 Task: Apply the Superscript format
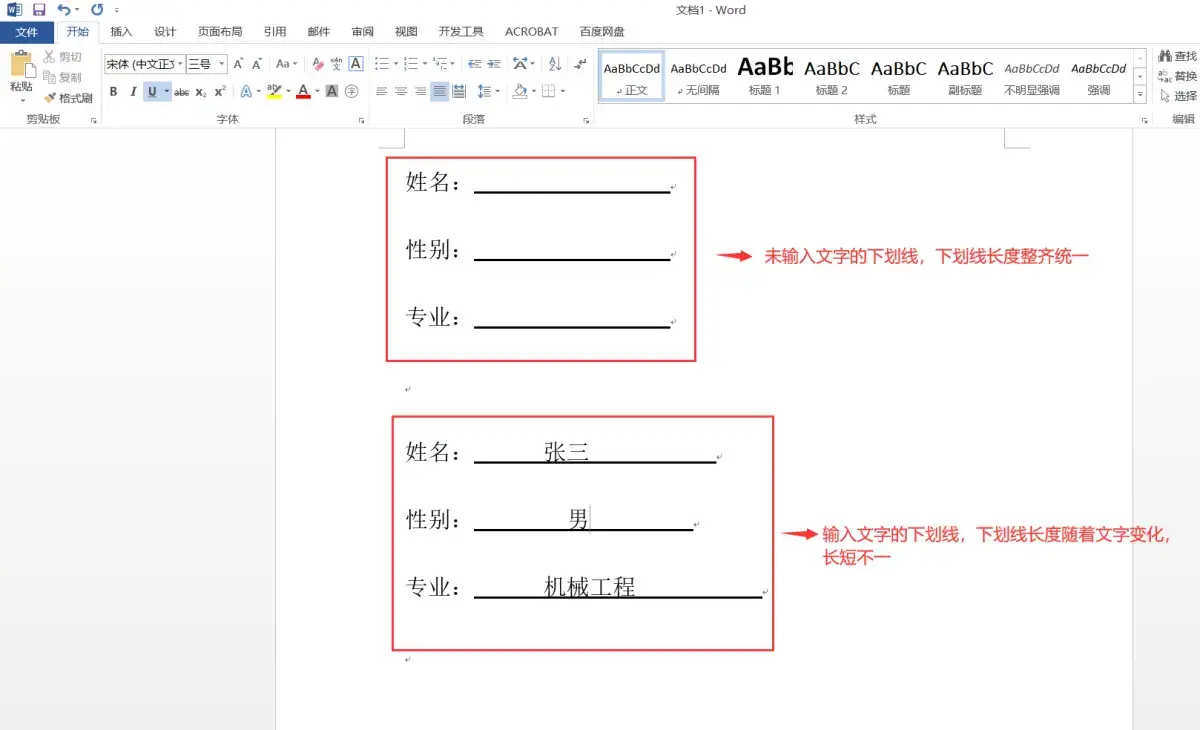tap(220, 92)
